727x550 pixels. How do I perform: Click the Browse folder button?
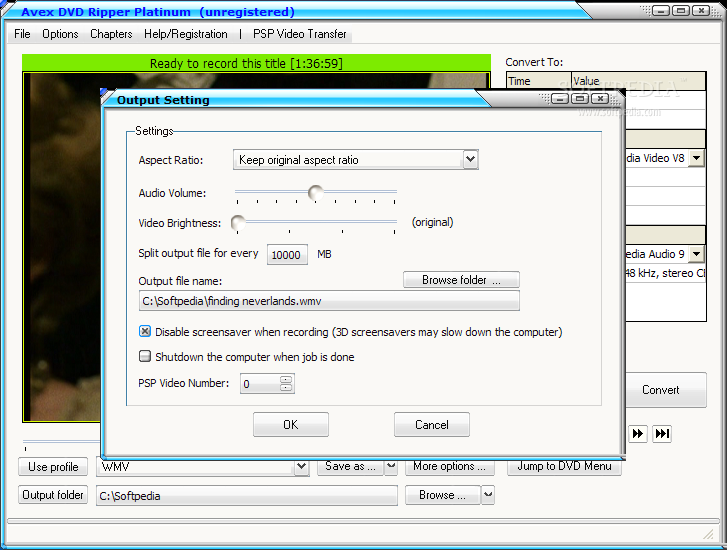coord(461,280)
